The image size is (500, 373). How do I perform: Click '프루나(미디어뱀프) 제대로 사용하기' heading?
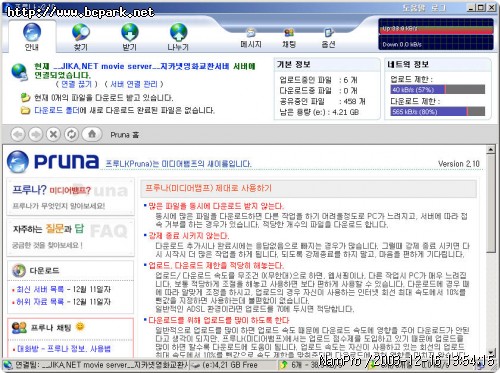click(208, 188)
